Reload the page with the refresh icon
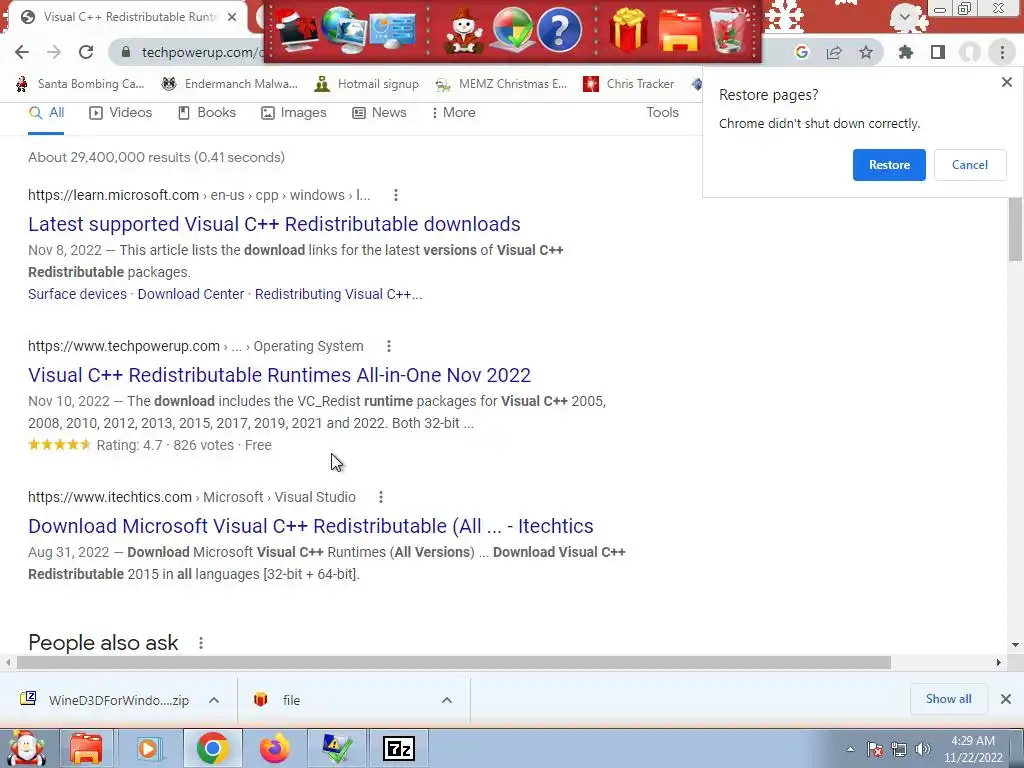 (x=86, y=52)
